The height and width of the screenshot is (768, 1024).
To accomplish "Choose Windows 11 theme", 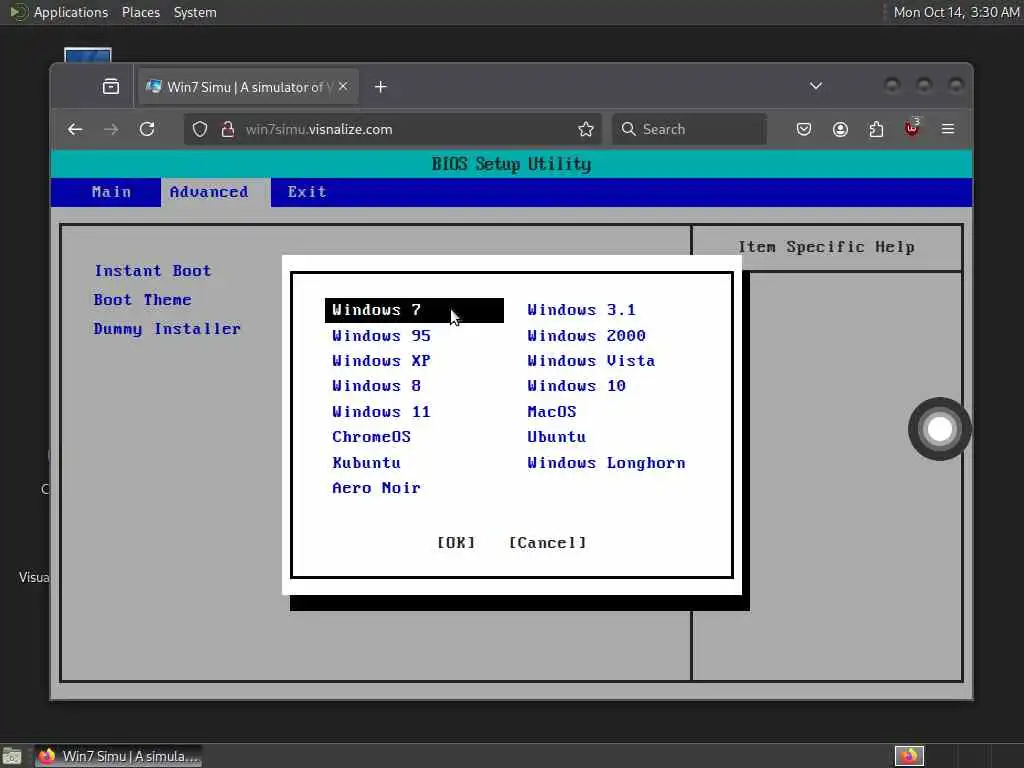I will [x=381, y=412].
